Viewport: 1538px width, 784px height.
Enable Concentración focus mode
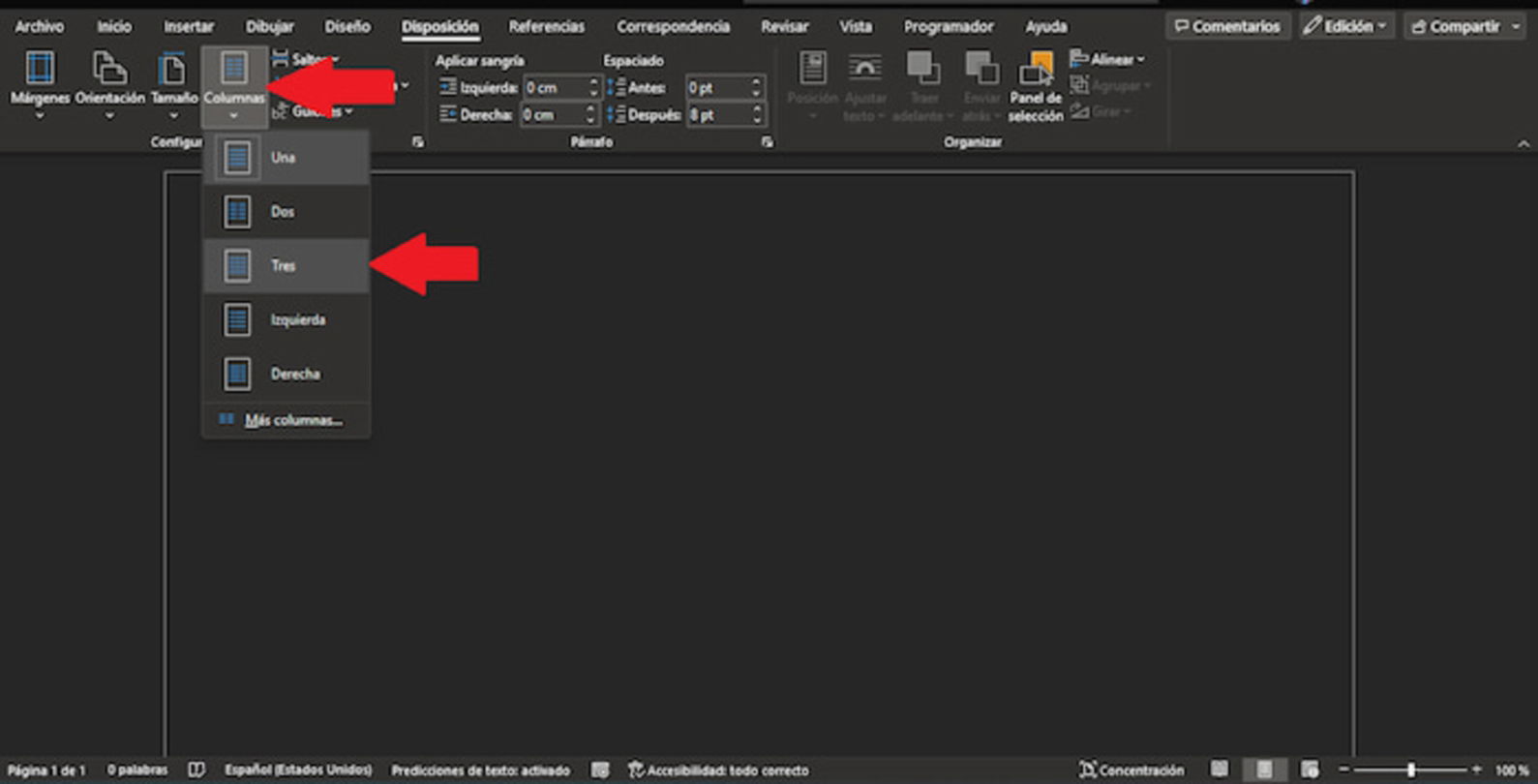[1131, 770]
